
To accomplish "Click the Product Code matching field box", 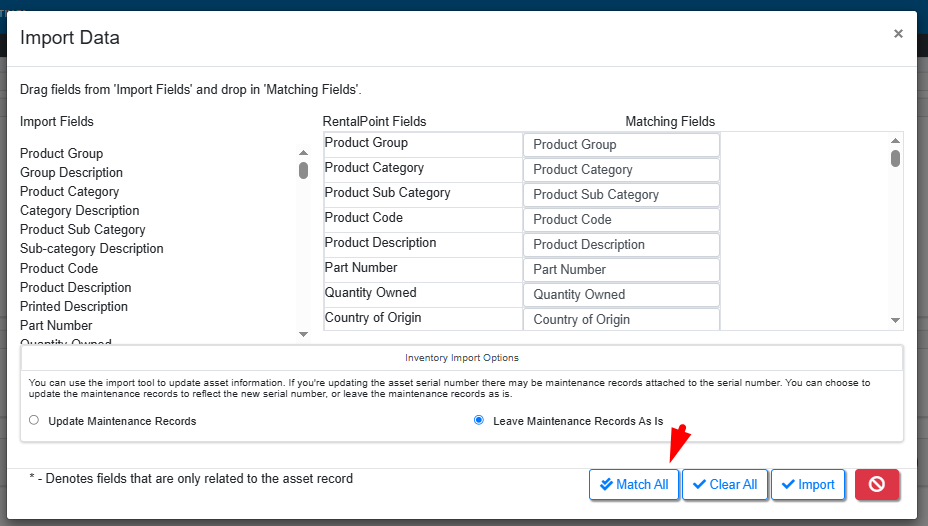I will coord(621,220).
